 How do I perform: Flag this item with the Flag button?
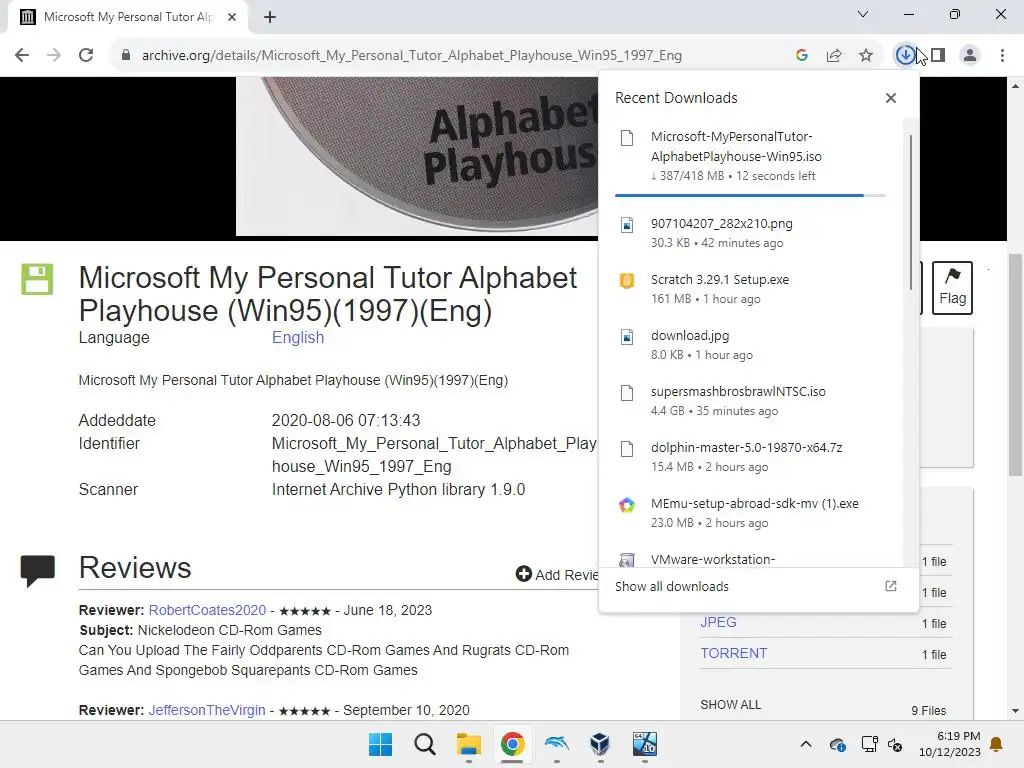coord(952,288)
